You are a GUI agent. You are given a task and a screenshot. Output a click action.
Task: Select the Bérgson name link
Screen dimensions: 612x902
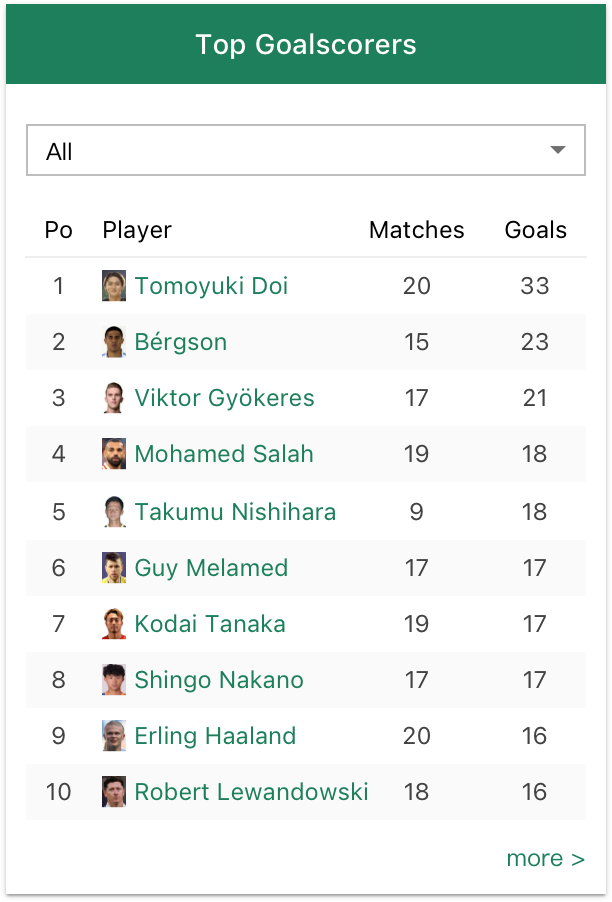coord(181,342)
